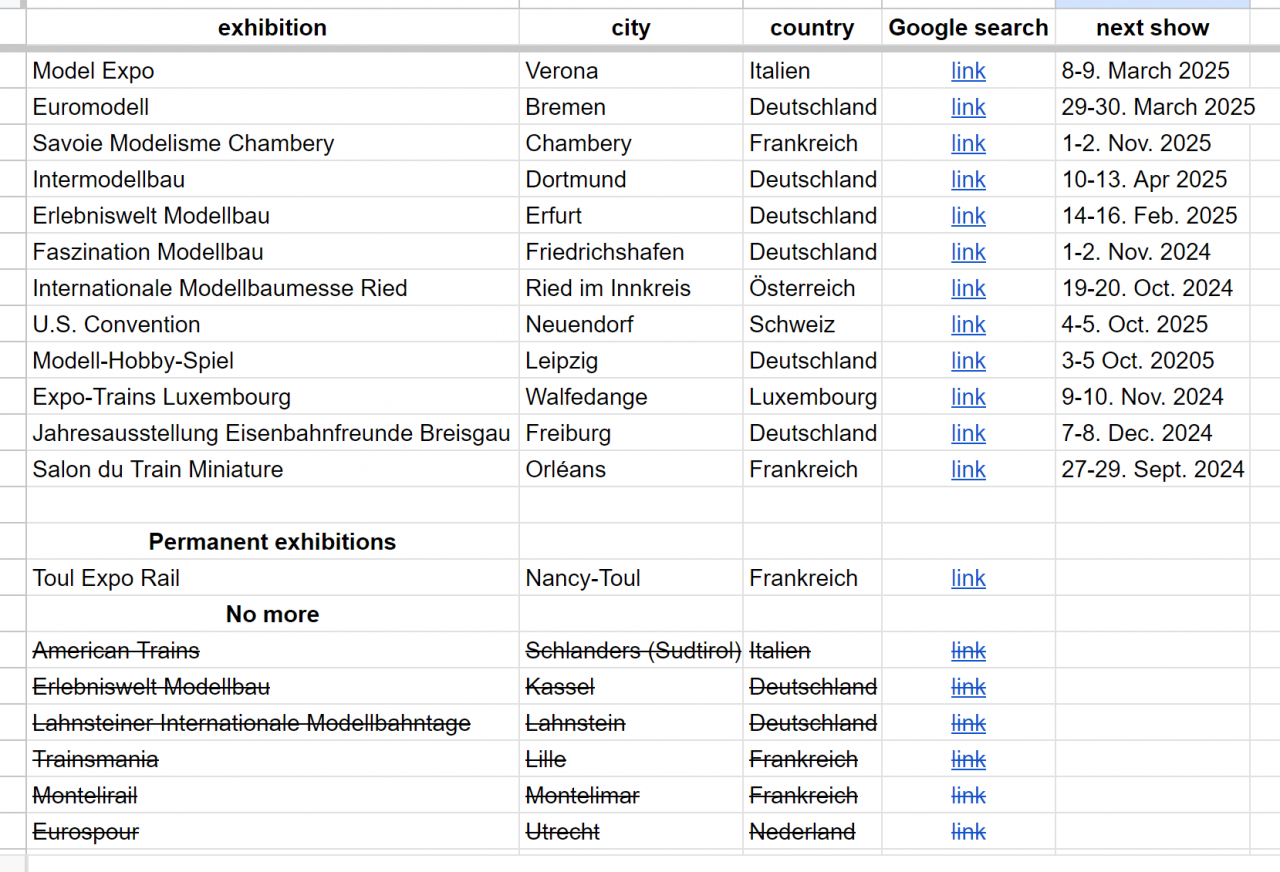Image resolution: width=1280 pixels, height=872 pixels.
Task: Select the 'next show' header cell
Action: [1152, 28]
